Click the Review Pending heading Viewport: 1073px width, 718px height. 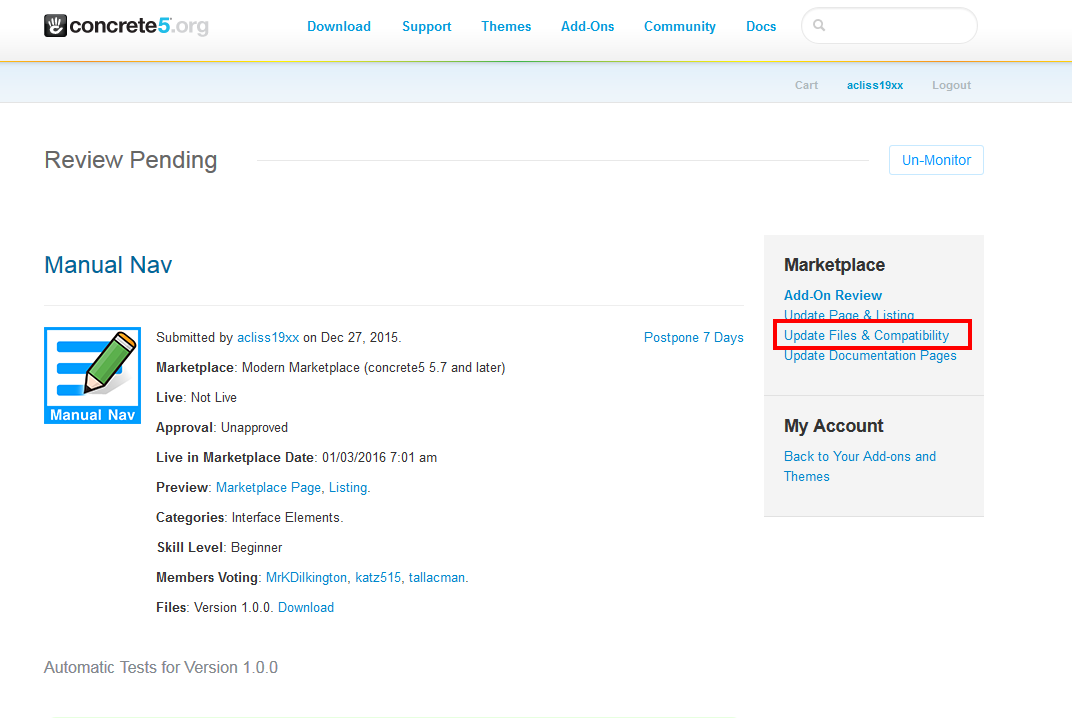point(131,160)
